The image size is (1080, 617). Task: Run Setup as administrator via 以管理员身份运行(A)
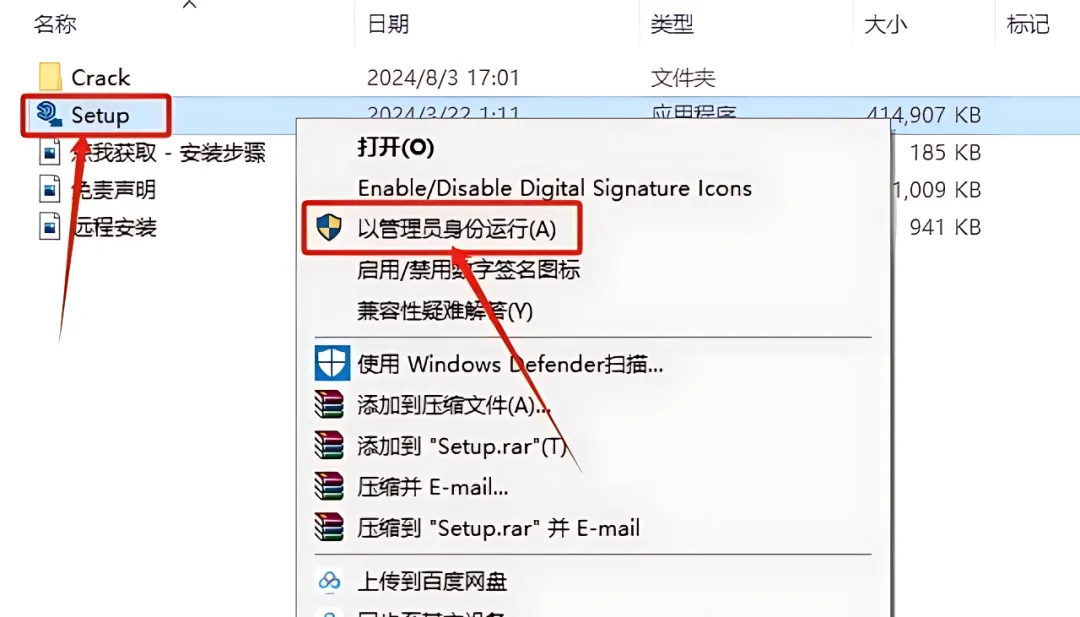(456, 229)
